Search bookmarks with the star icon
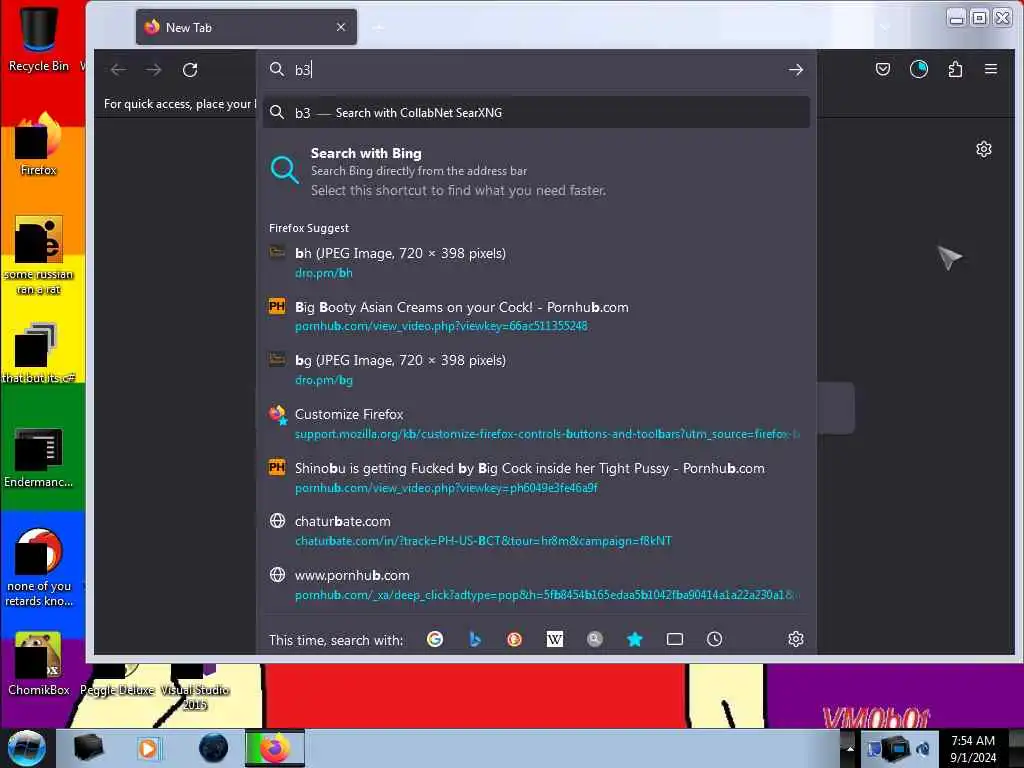This screenshot has width=1024, height=768. point(634,639)
